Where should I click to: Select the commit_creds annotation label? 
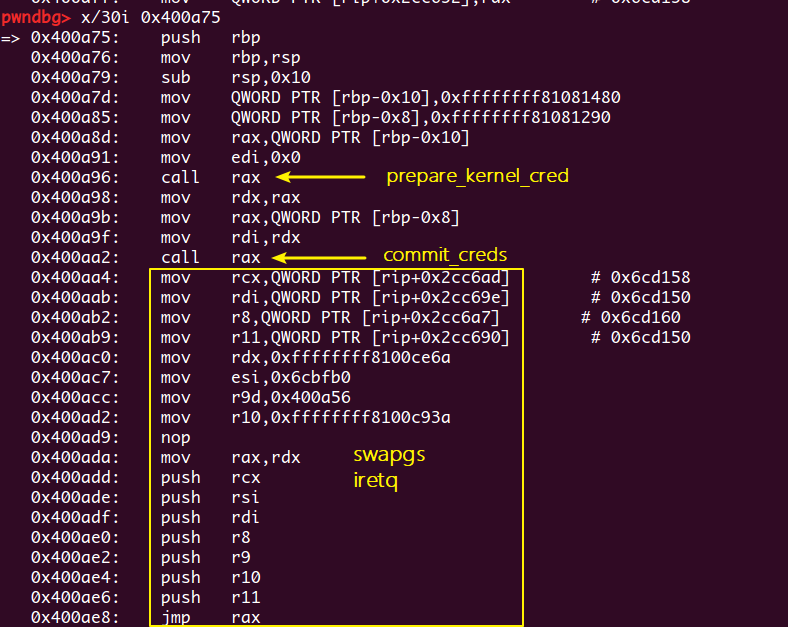click(445, 255)
